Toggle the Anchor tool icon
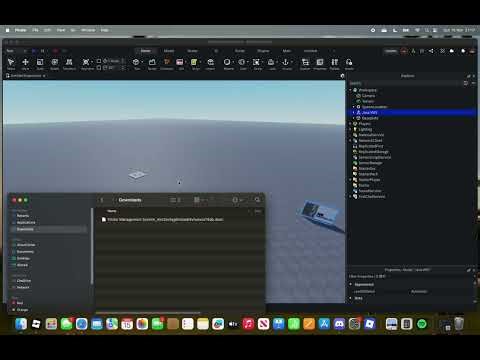Image resolution: width=480 pixels, height=360 pixels. (285, 62)
